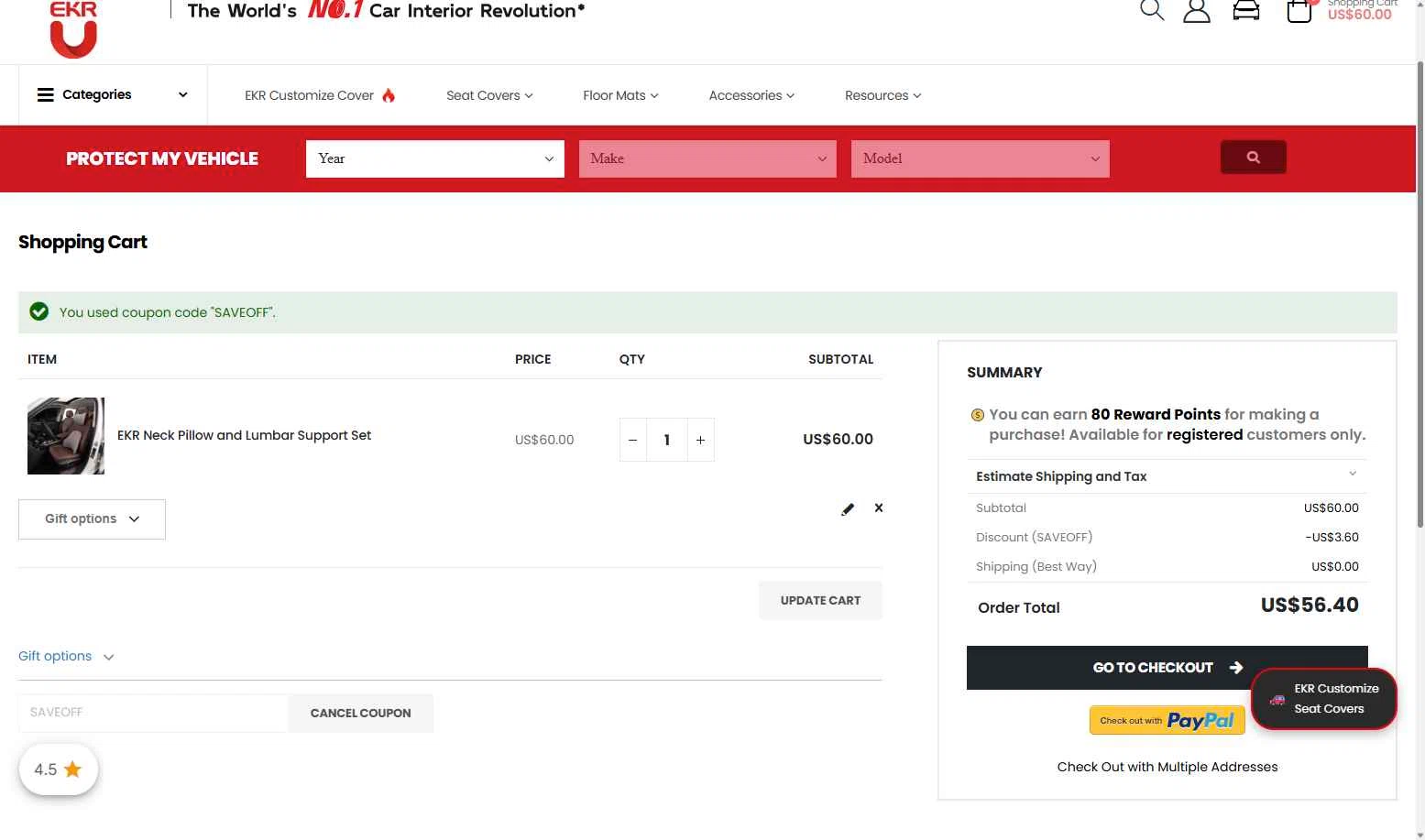Open the search magnifier icon in header
Image resolution: width=1425 pixels, height=840 pixels.
click(x=1152, y=10)
